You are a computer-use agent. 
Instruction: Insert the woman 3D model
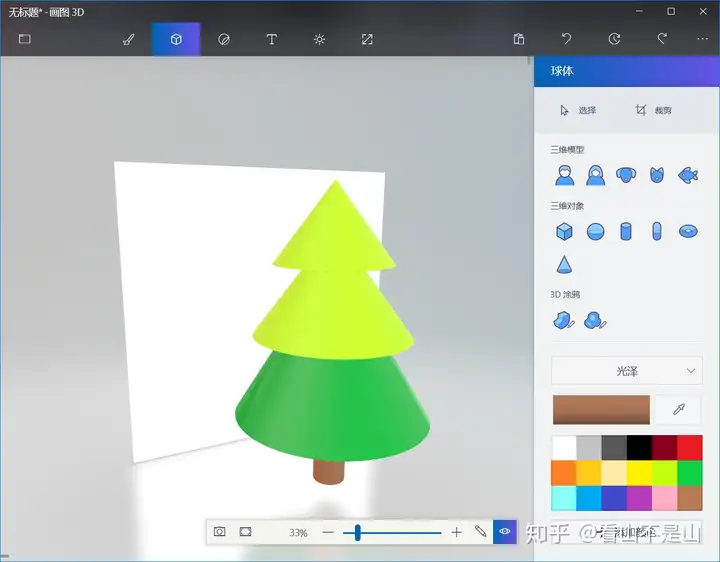tap(596, 175)
